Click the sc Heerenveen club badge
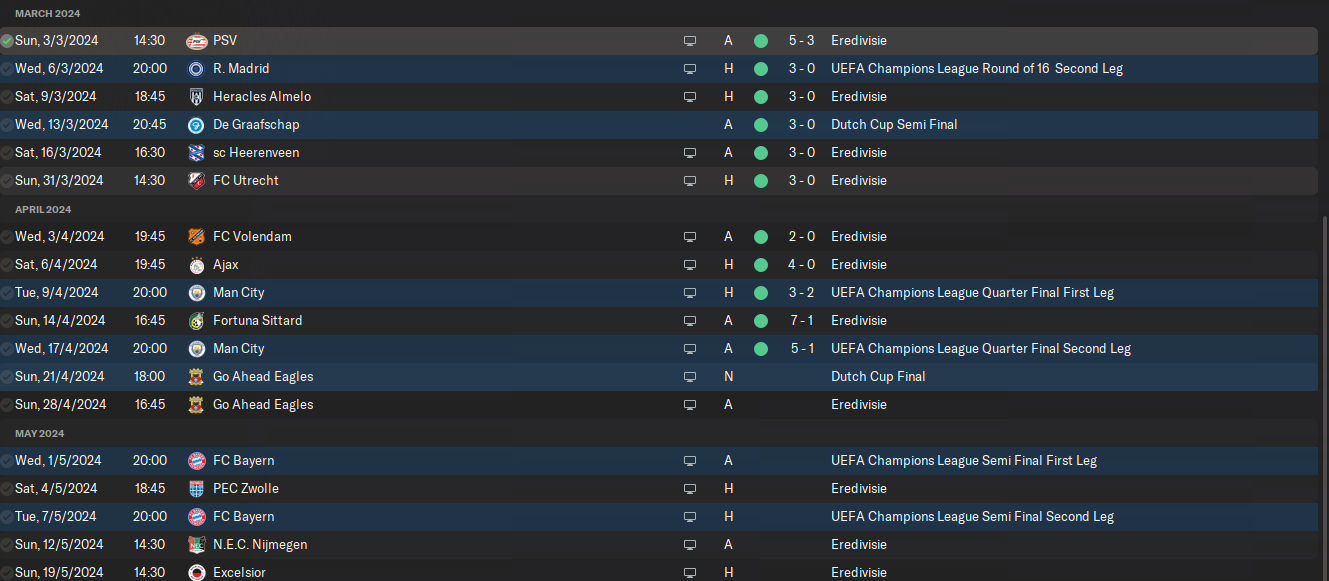Screen dimensions: 1329x581 196,153
